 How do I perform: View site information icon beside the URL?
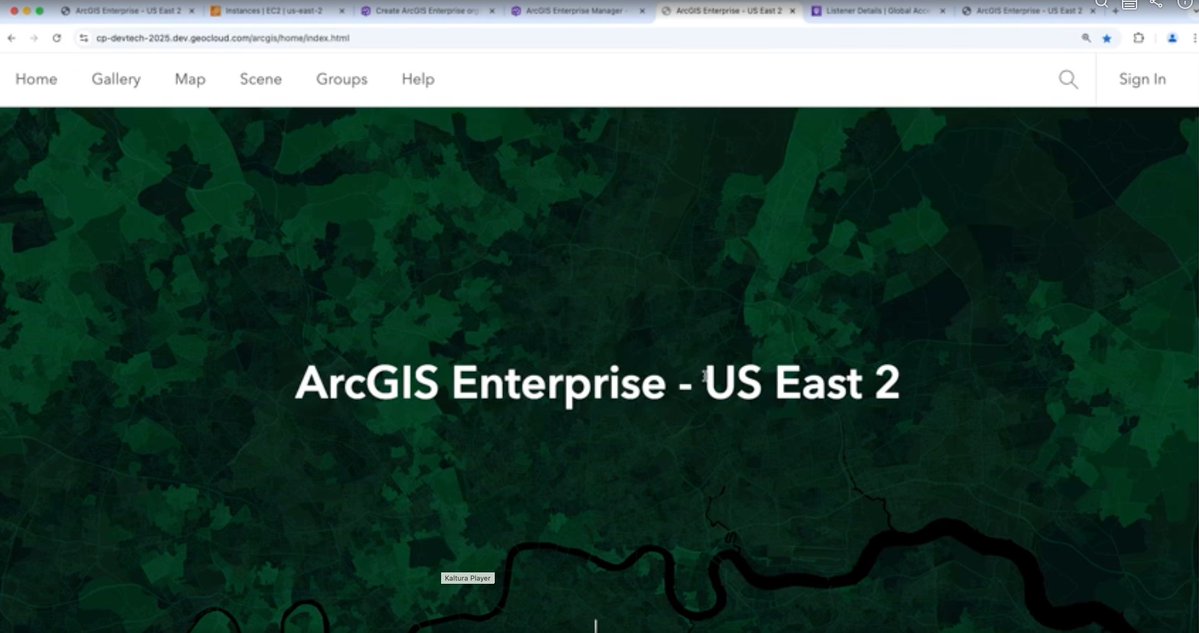point(86,37)
